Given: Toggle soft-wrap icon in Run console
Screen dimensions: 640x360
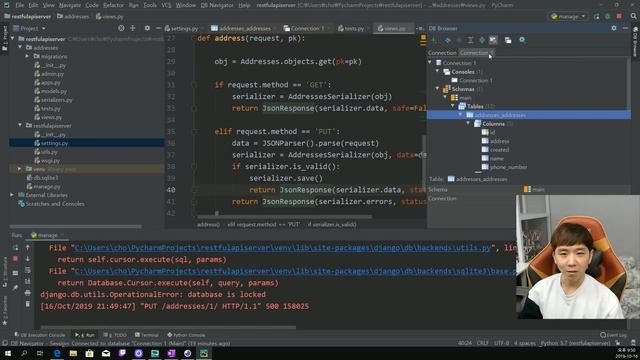Looking at the screenshot, I should (28, 270).
